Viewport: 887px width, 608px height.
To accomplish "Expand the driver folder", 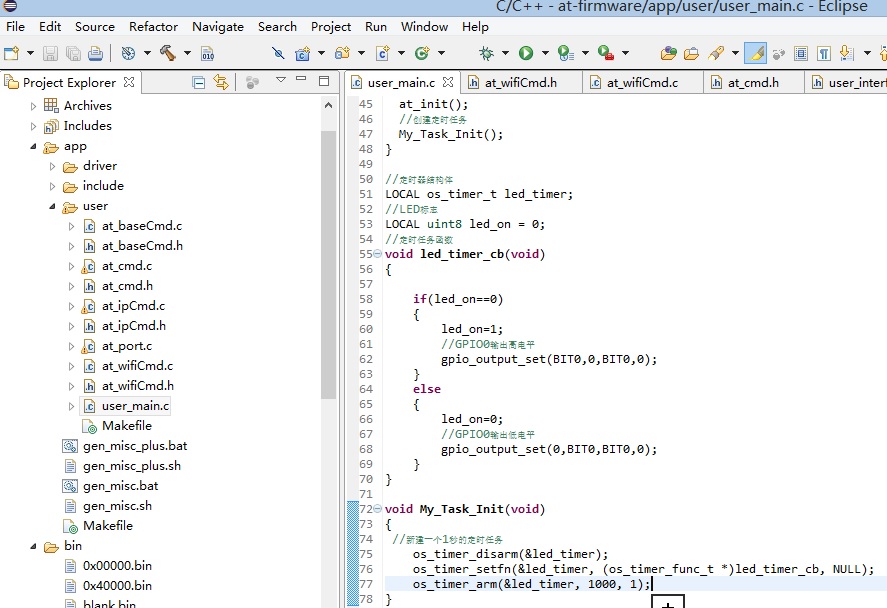I will [x=53, y=166].
